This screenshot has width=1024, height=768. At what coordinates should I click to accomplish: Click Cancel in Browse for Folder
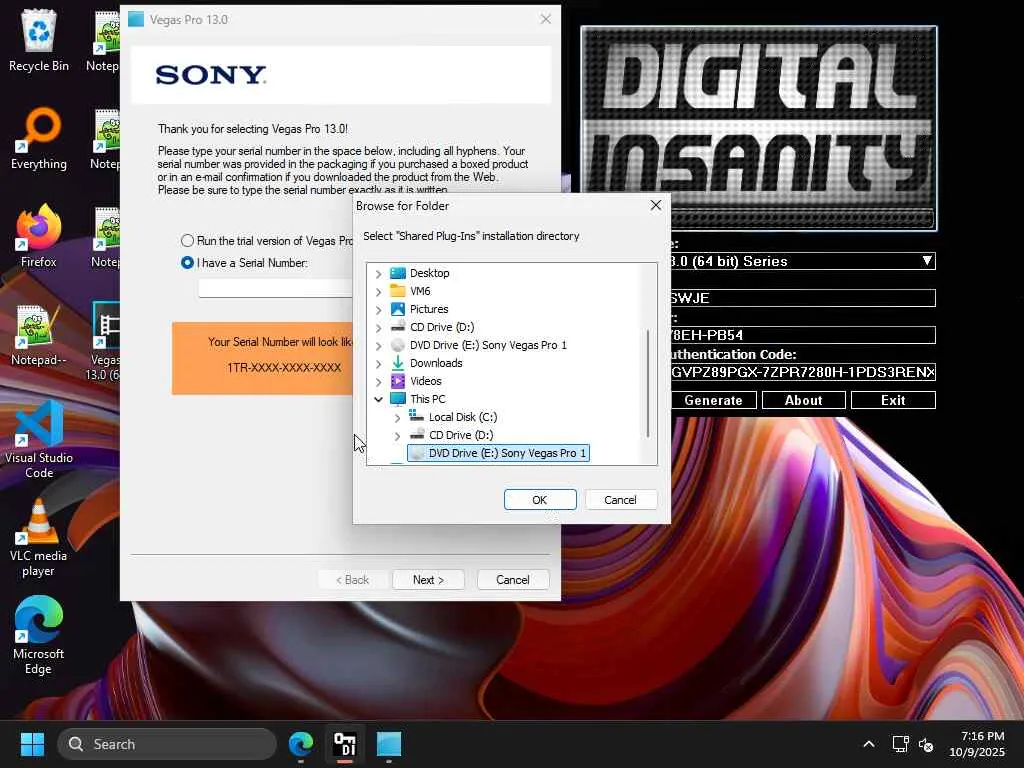(x=620, y=500)
